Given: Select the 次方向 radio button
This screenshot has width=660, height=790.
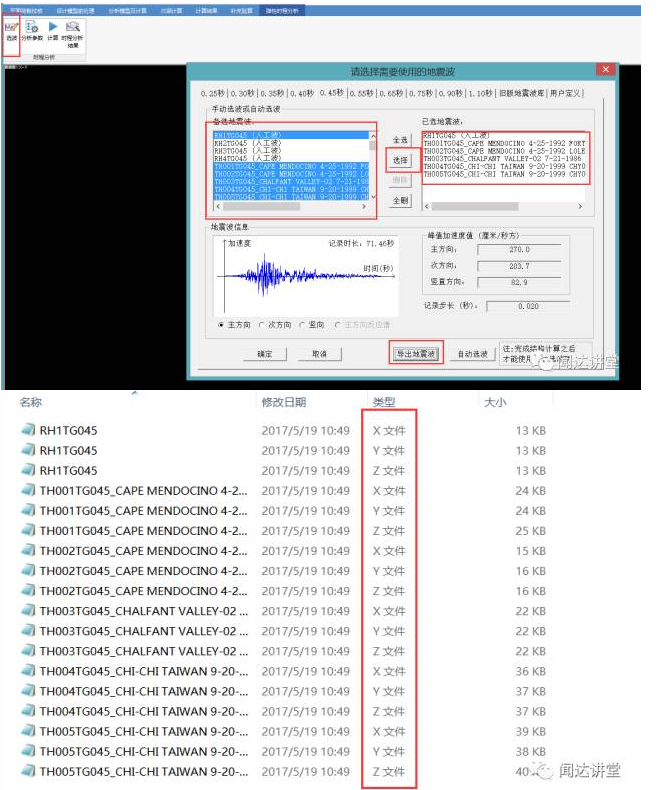Looking at the screenshot, I should tap(261, 325).
